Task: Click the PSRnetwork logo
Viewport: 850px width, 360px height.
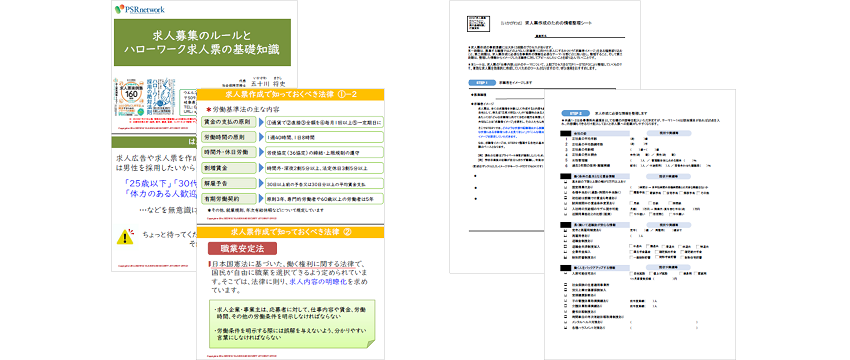Action: click(140, 9)
